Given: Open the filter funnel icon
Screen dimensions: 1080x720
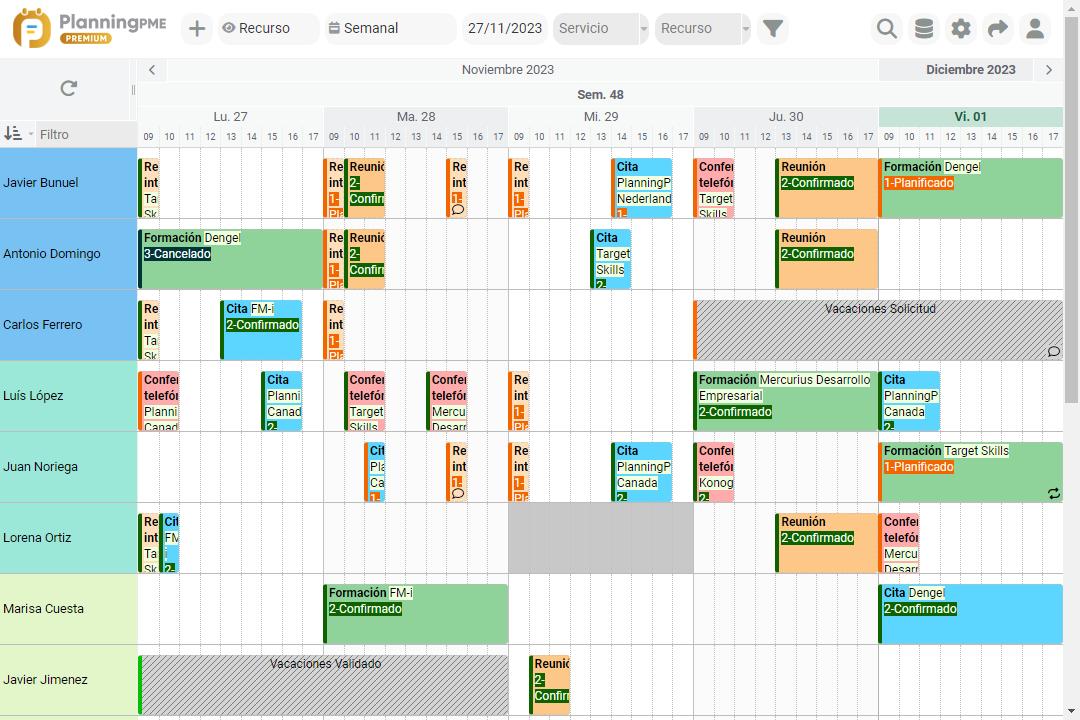Looking at the screenshot, I should [773, 28].
